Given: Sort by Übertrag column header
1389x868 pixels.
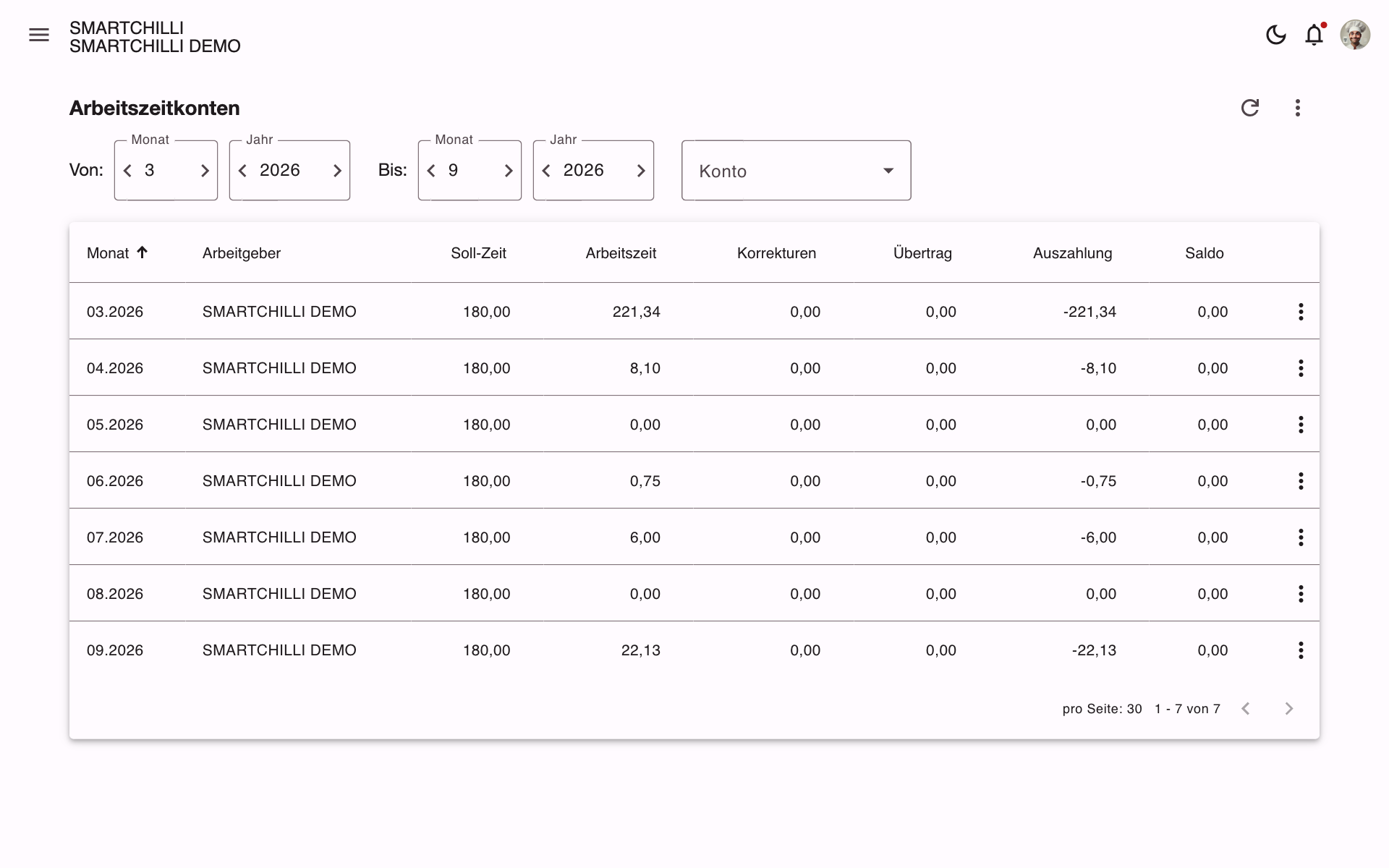Looking at the screenshot, I should click(x=922, y=253).
